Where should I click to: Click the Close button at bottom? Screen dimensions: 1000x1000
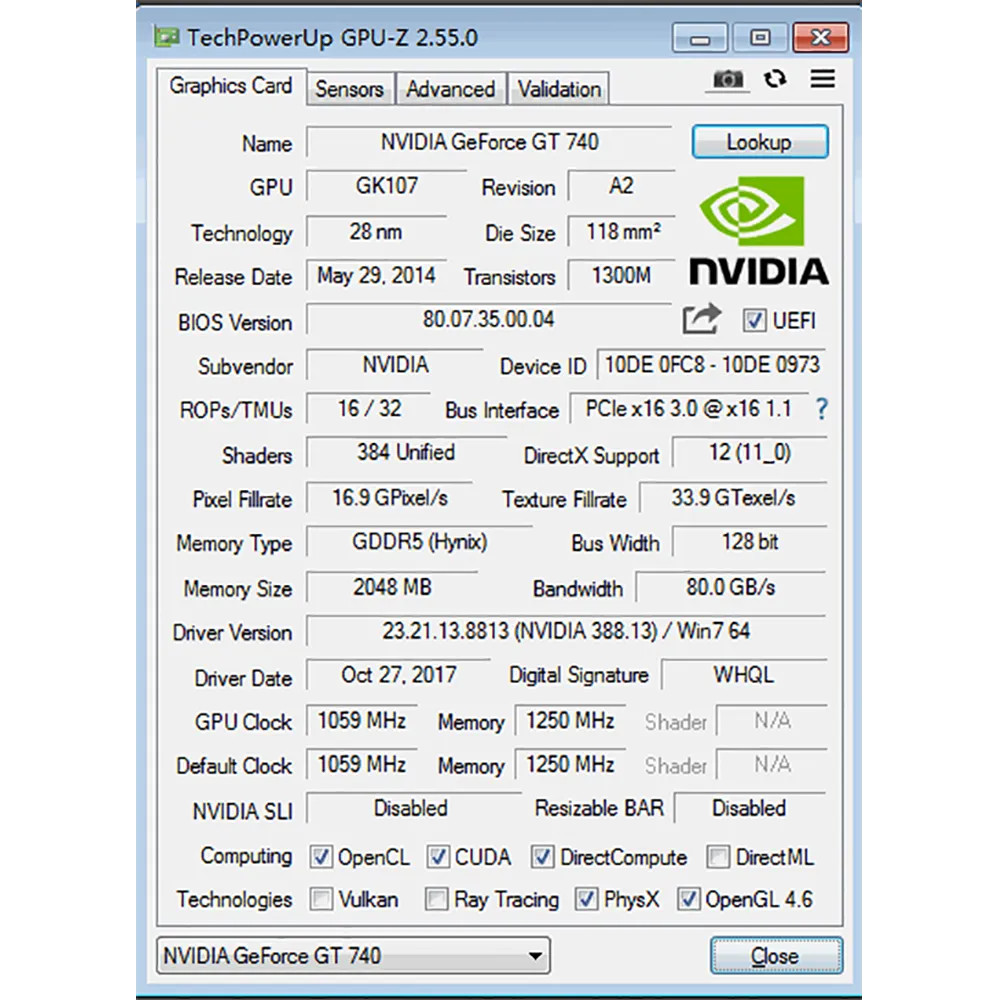coord(776,955)
